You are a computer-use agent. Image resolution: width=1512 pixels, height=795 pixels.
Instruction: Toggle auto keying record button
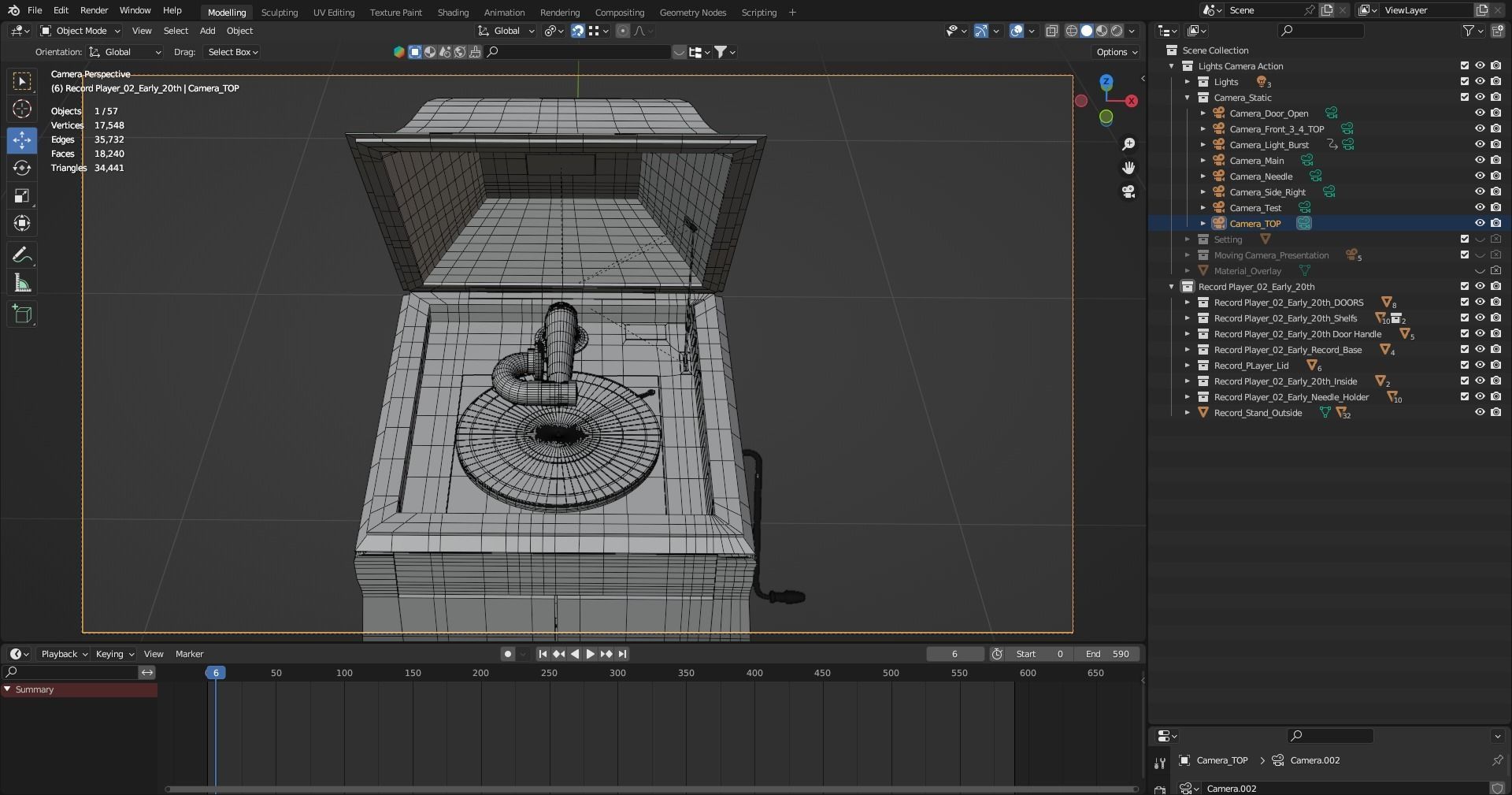point(508,654)
